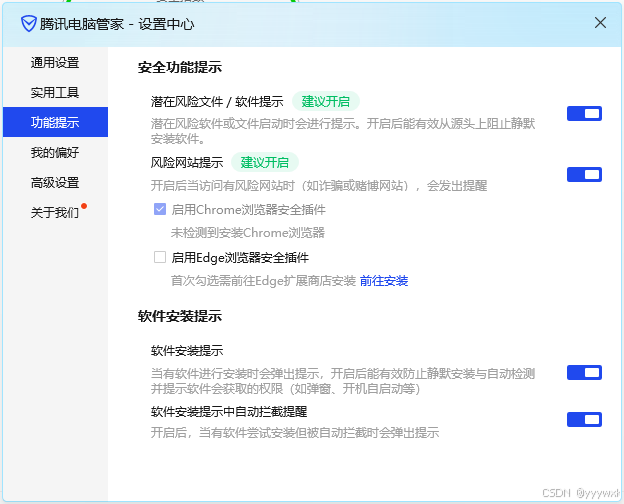Click the 安全功能提示 heading
The width and height of the screenshot is (624, 504).
[180, 67]
